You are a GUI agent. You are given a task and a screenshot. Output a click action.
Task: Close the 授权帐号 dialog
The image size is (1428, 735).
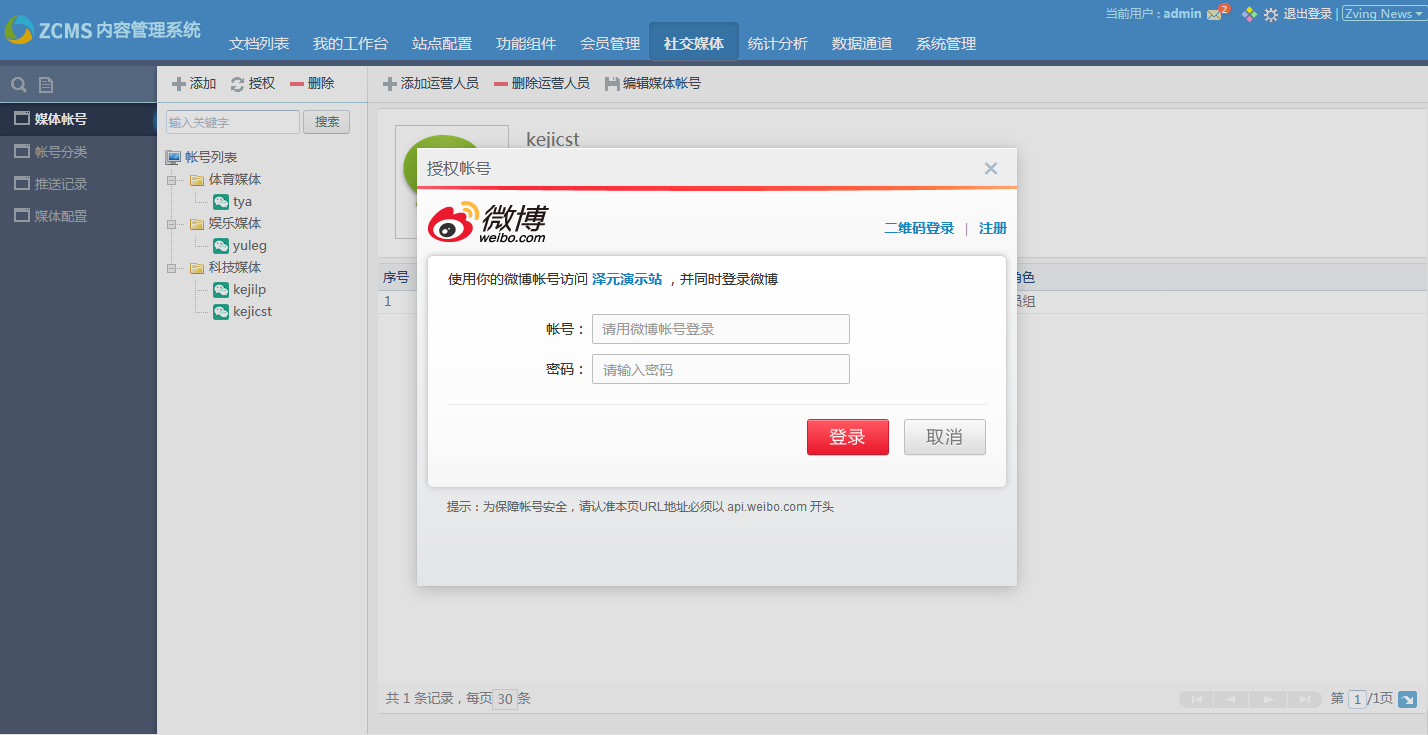point(990,168)
